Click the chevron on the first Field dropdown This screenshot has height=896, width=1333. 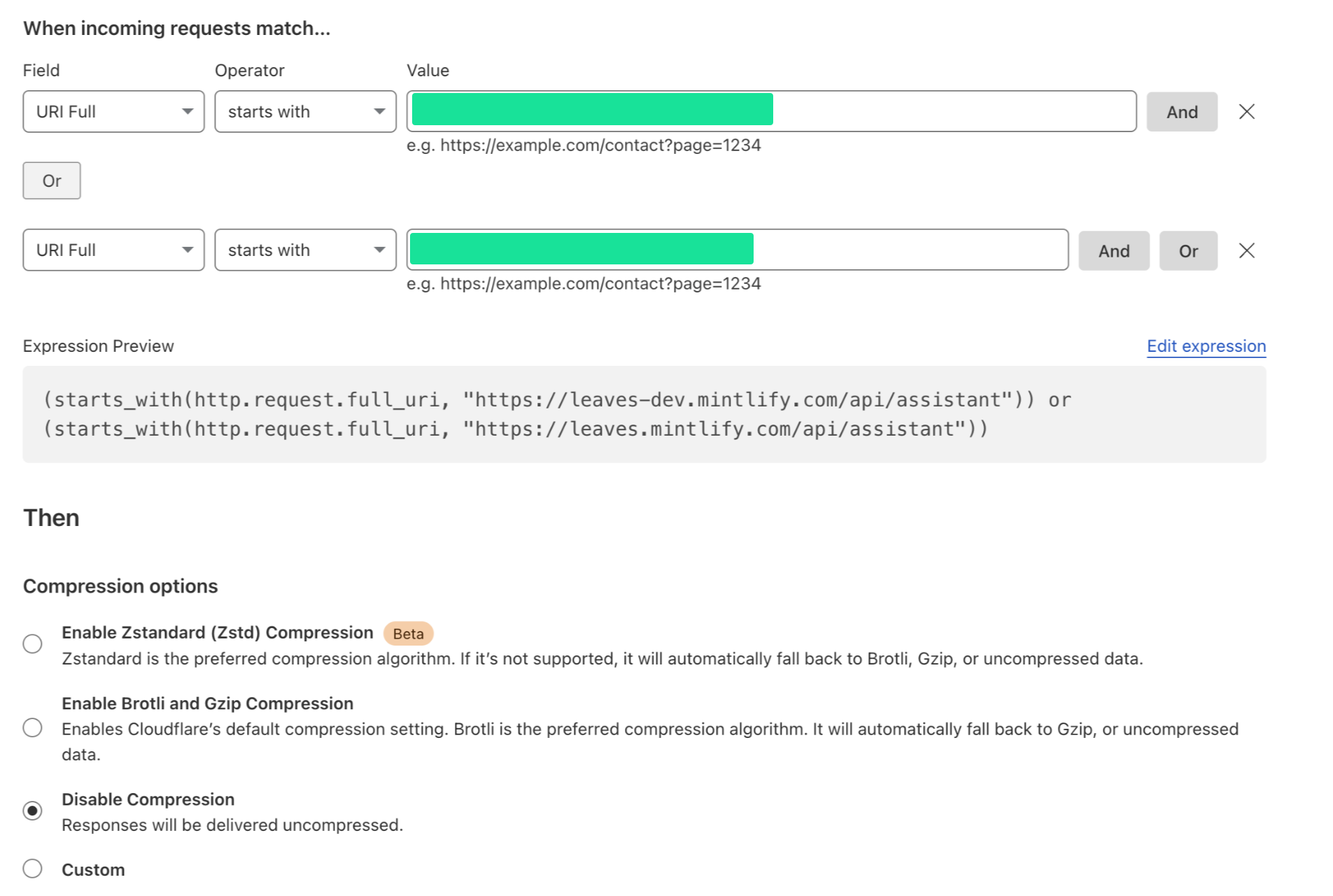tap(188, 111)
